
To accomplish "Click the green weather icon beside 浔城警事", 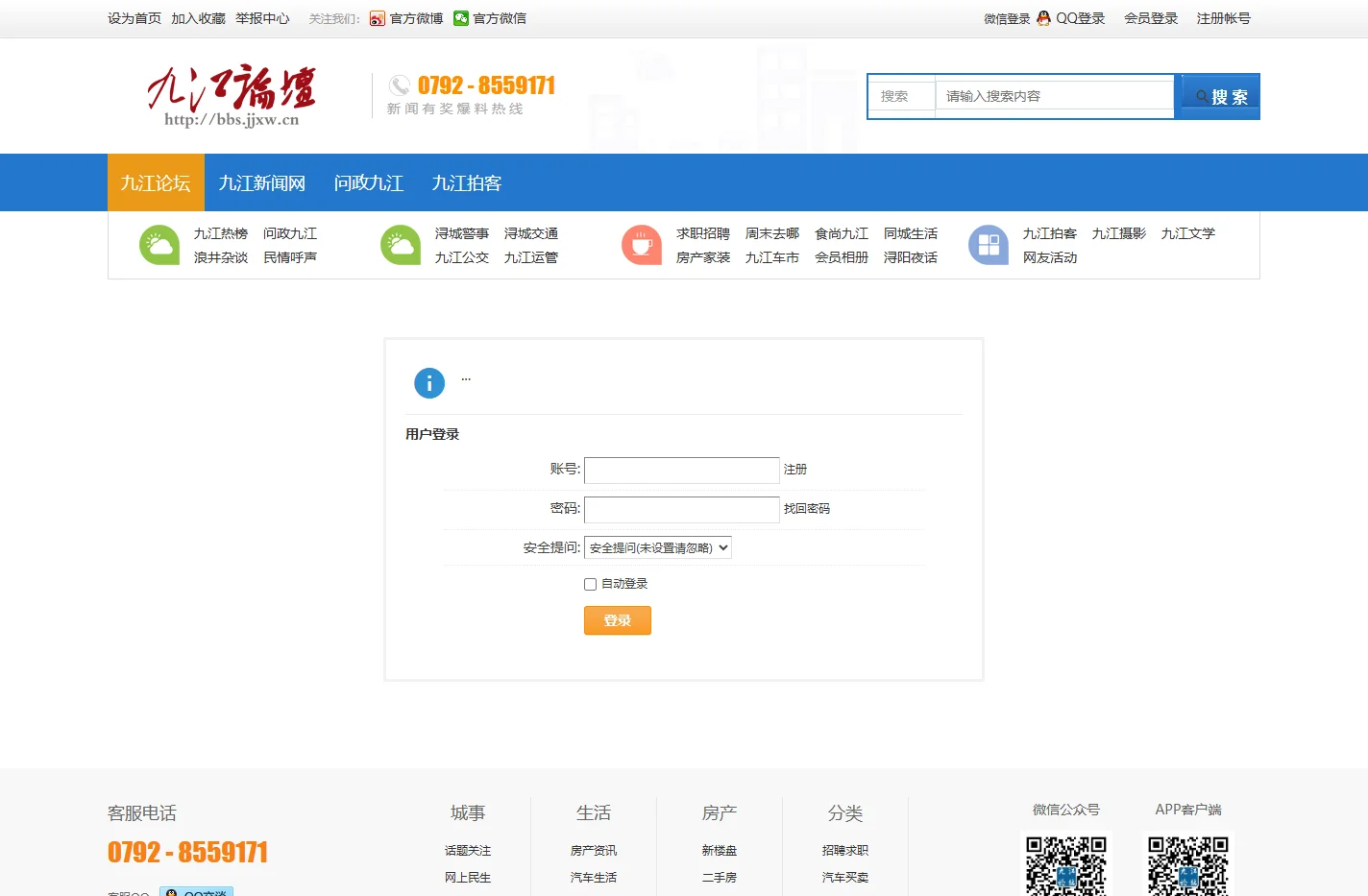I will [x=401, y=245].
